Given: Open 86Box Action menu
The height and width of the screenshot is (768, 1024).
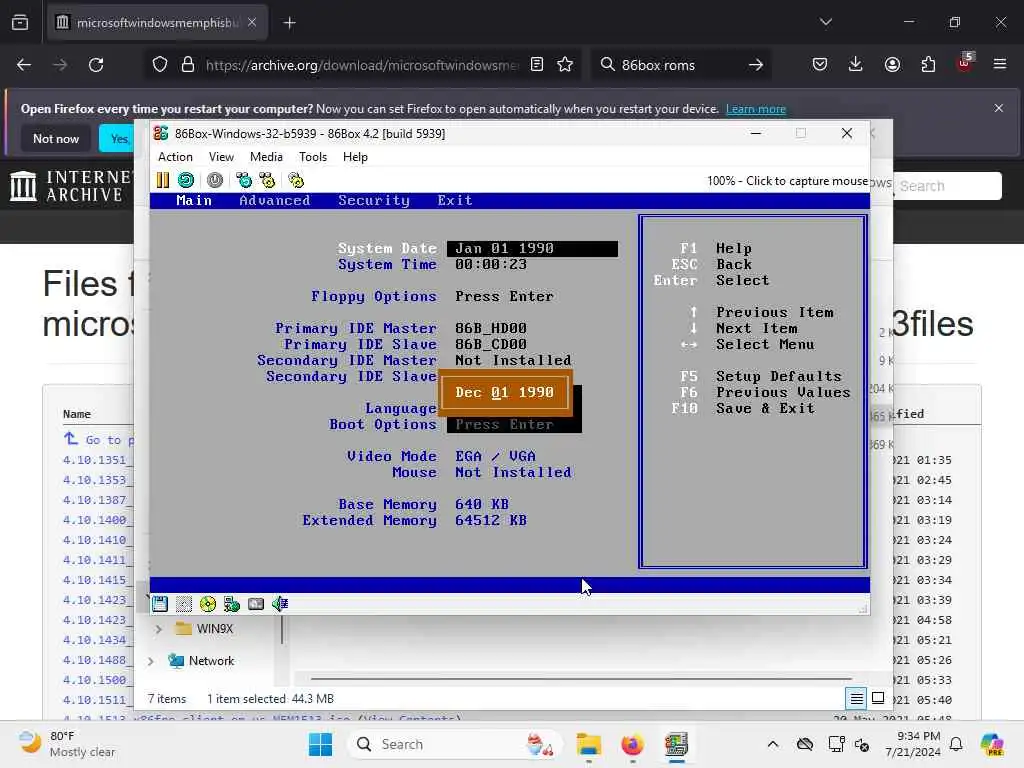Looking at the screenshot, I should (175, 157).
